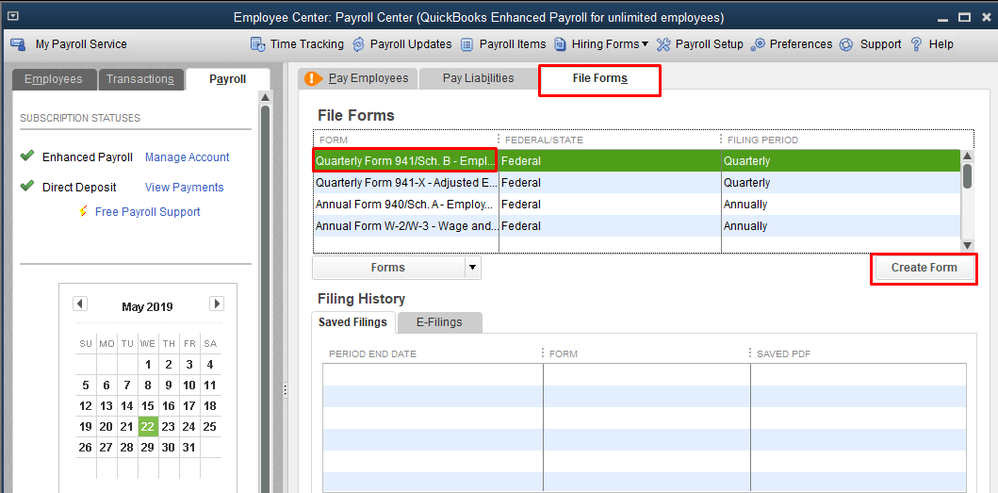Screen dimensions: 998x493
Task: Click Federal cell for Form W-2/W-3
Action: 610,226
